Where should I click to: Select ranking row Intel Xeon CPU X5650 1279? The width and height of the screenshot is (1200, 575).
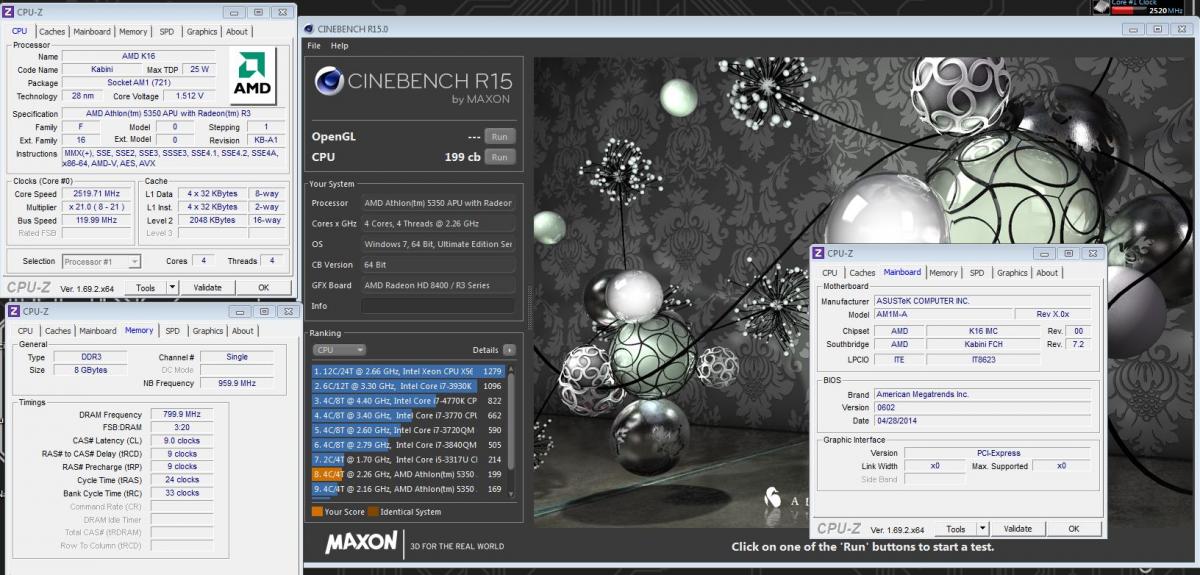coord(409,372)
